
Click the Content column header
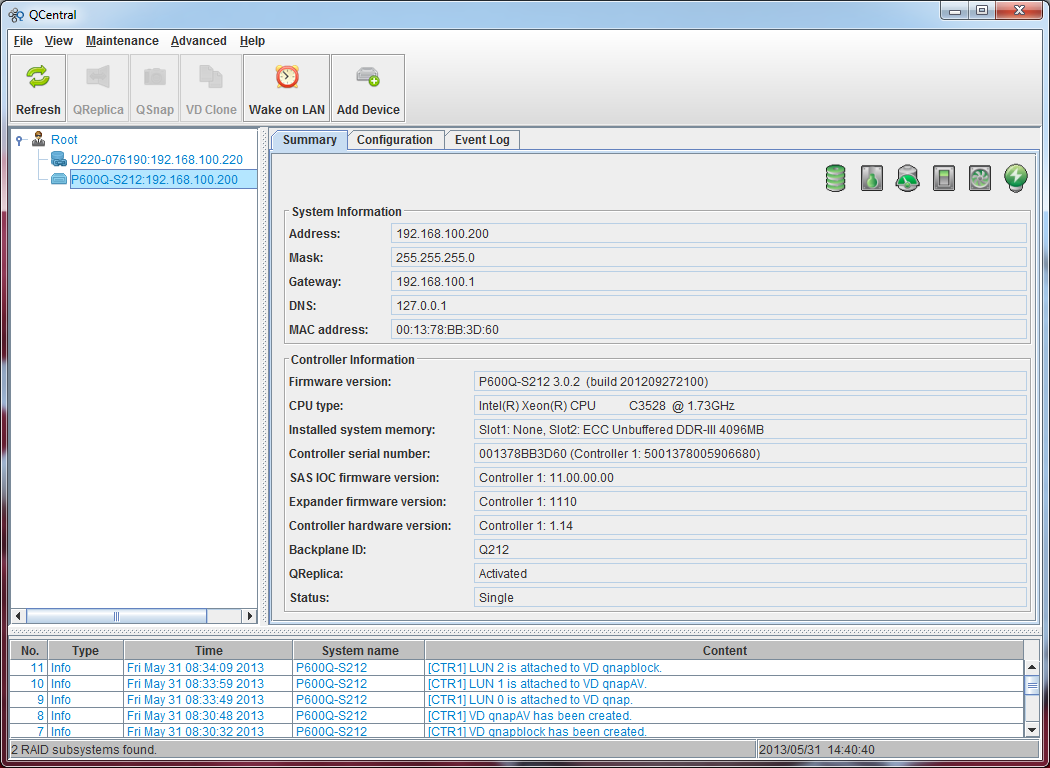[725, 651]
